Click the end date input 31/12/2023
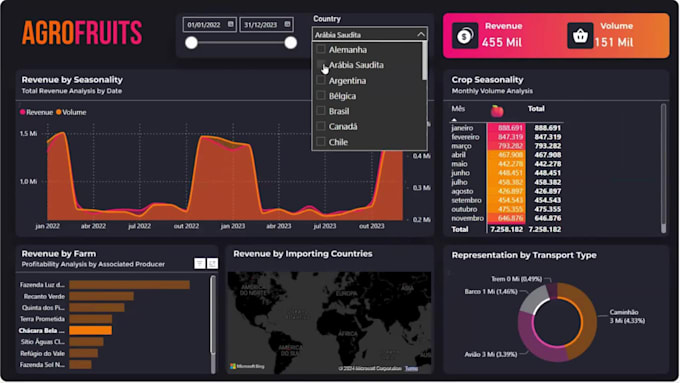Viewport: 680px width, 383px height. 266,25
